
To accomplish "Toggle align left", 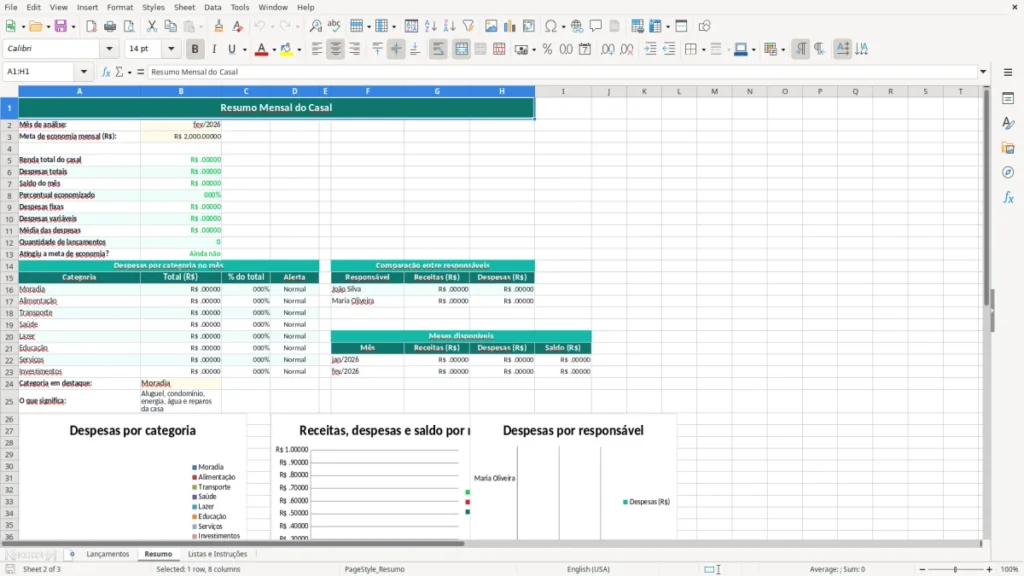I will coord(317,49).
